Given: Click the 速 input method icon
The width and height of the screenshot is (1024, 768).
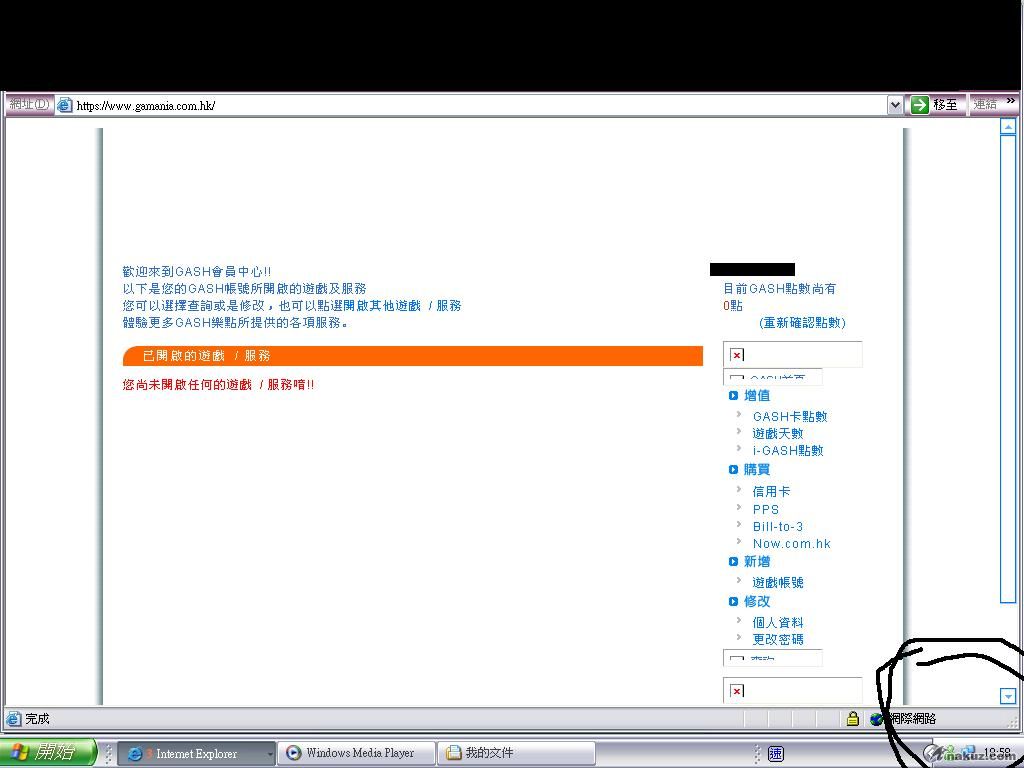Looking at the screenshot, I should click(x=775, y=753).
